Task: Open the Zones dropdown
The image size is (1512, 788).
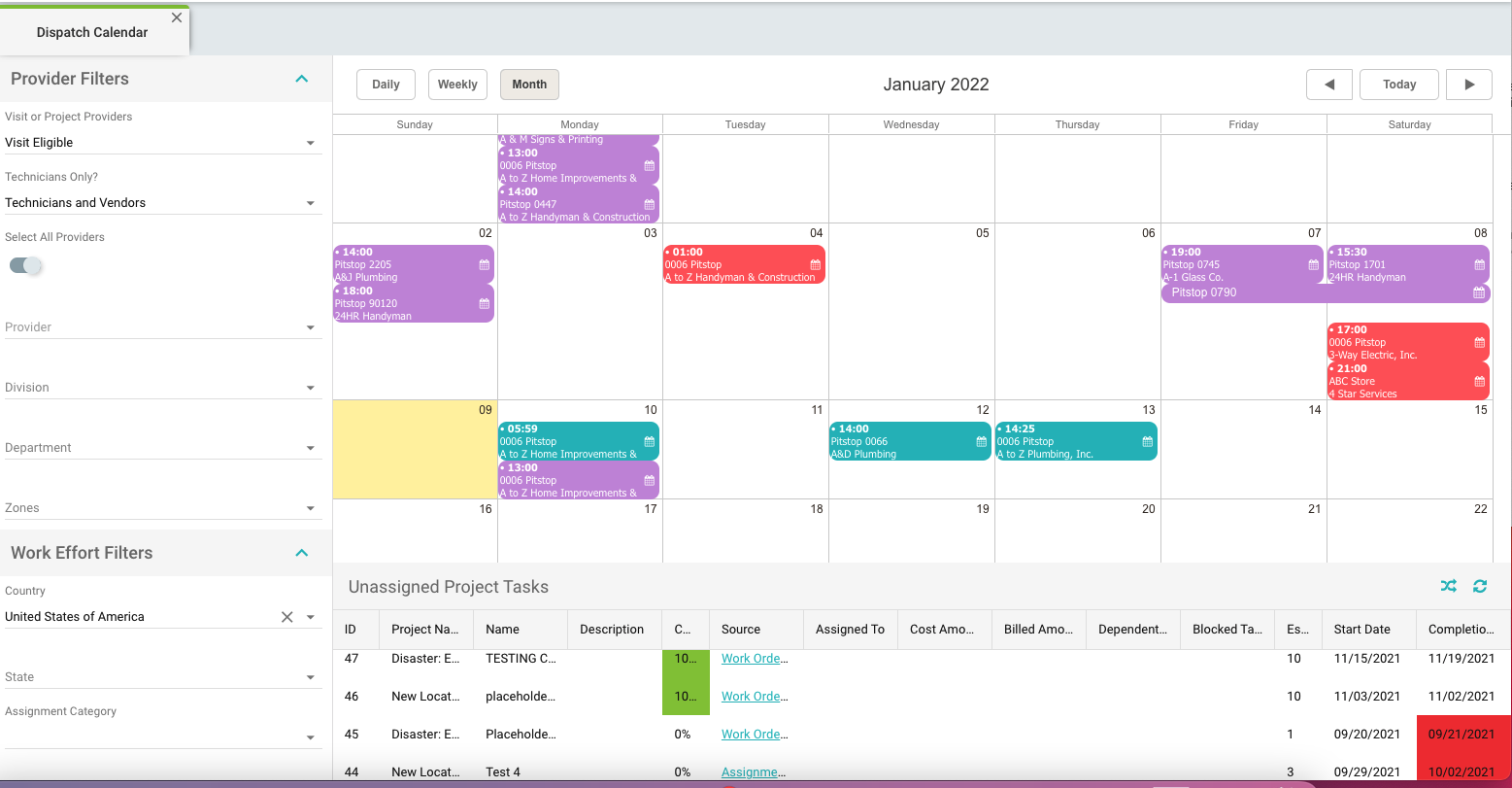Action: (x=310, y=508)
